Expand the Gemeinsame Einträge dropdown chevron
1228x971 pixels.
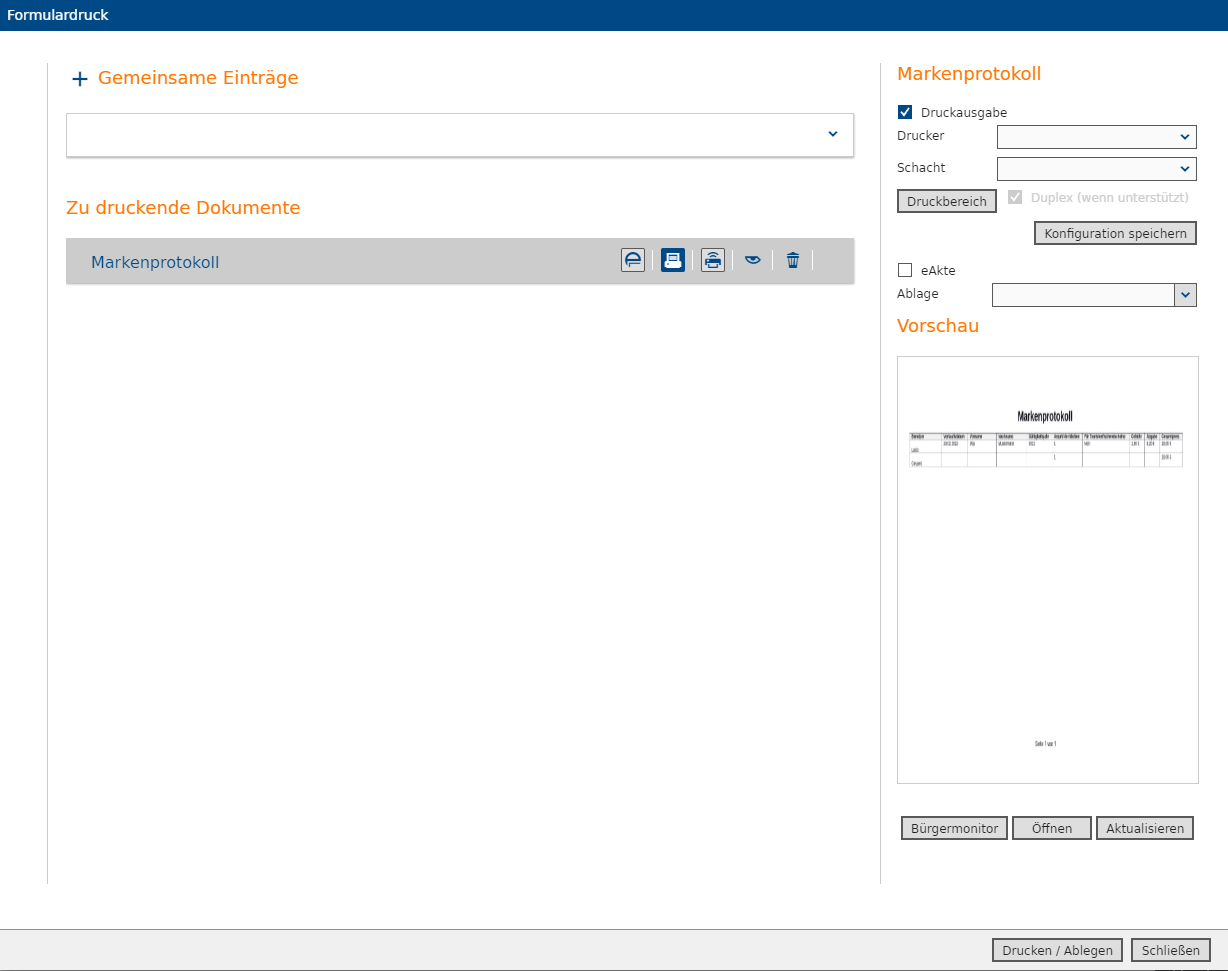(x=833, y=135)
